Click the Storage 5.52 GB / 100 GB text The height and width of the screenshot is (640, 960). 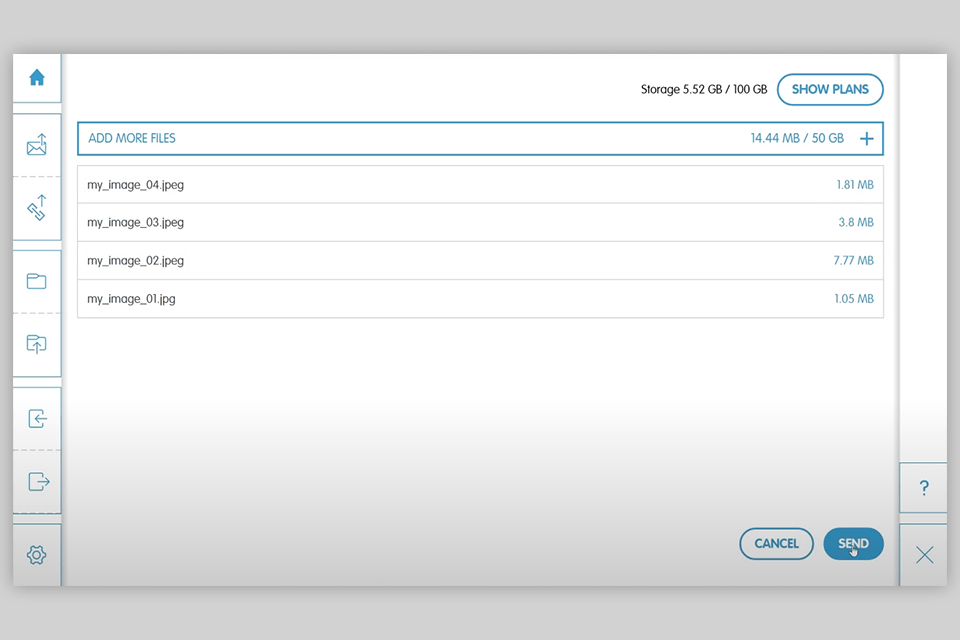704,90
